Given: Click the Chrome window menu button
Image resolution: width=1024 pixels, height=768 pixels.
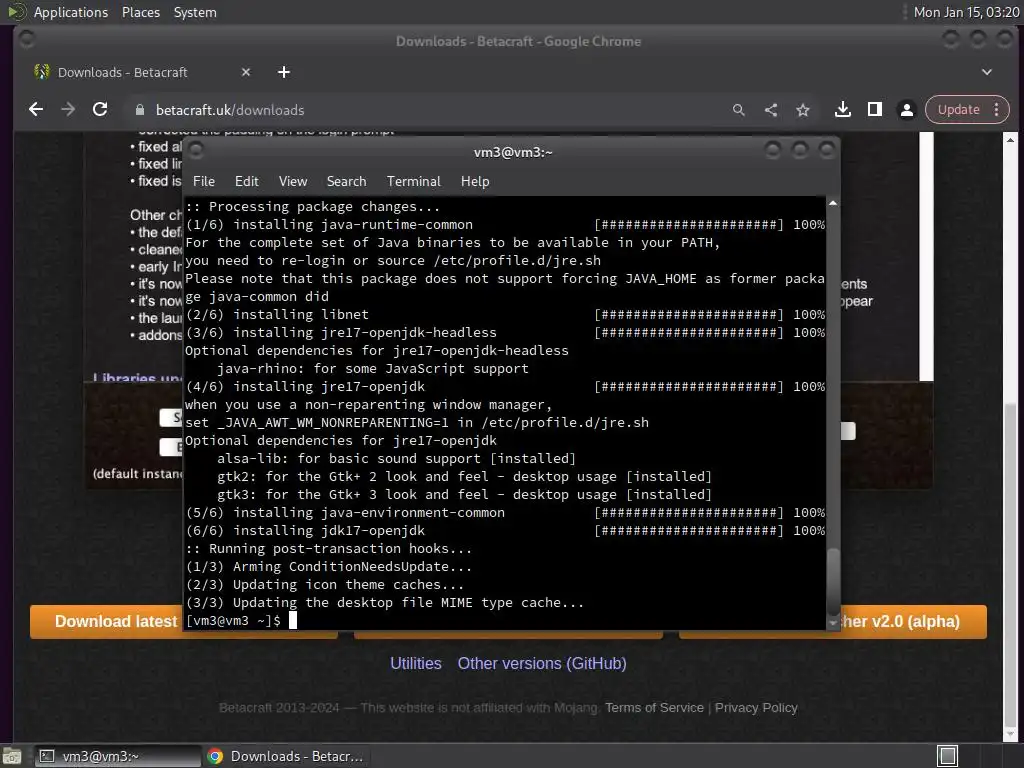Looking at the screenshot, I should [27, 40].
